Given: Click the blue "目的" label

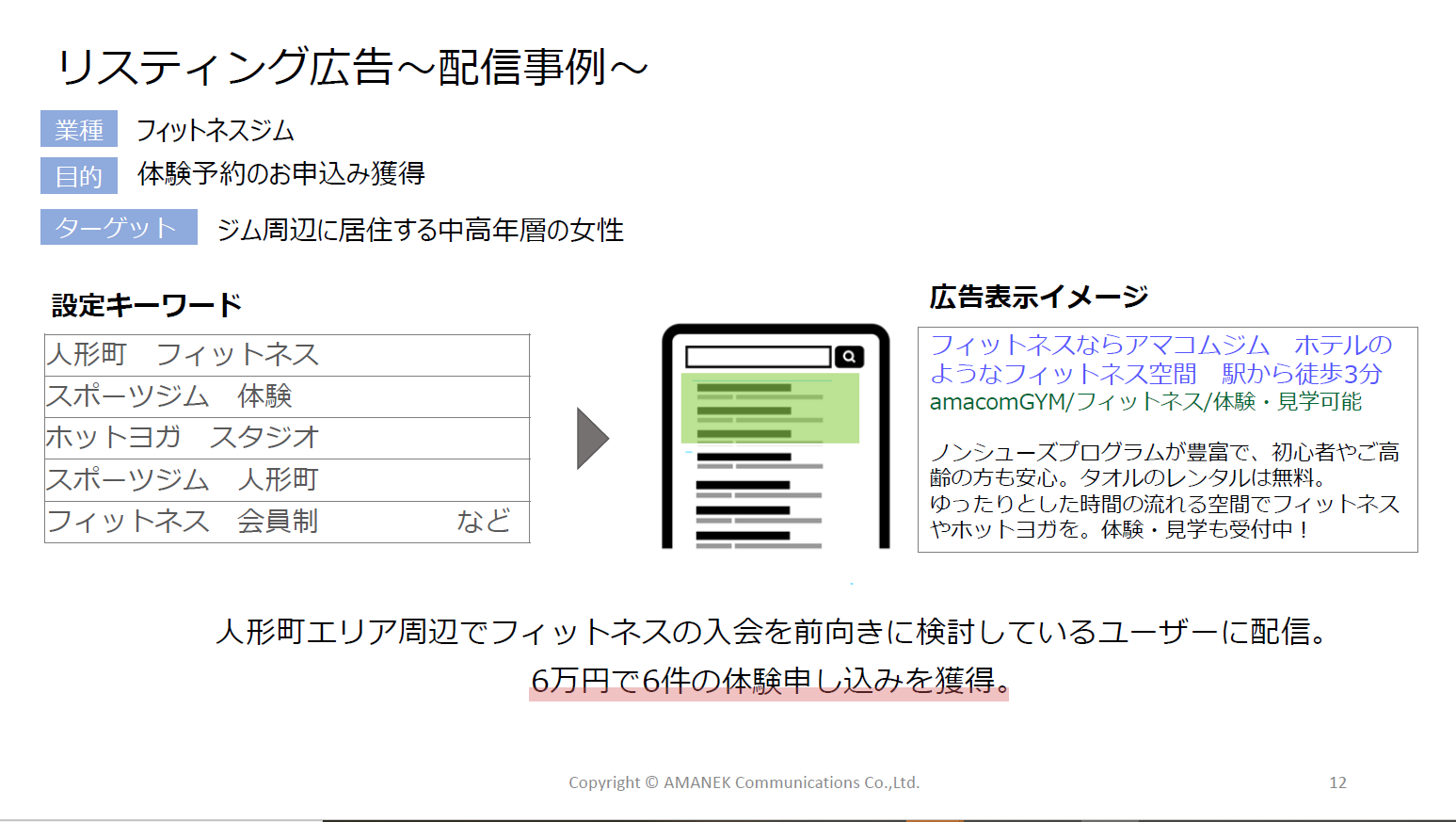Looking at the screenshot, I should click(79, 176).
